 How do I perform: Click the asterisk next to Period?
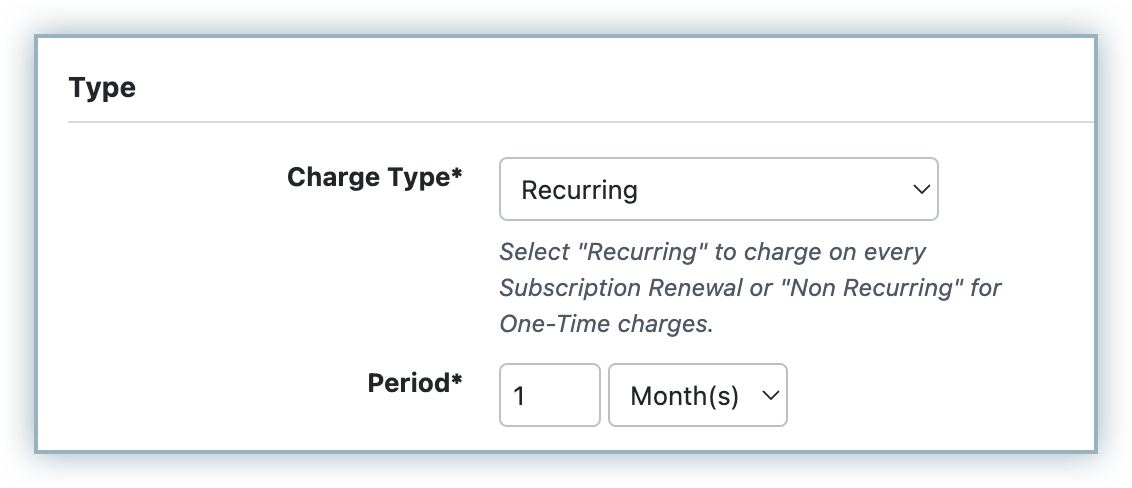point(457,381)
